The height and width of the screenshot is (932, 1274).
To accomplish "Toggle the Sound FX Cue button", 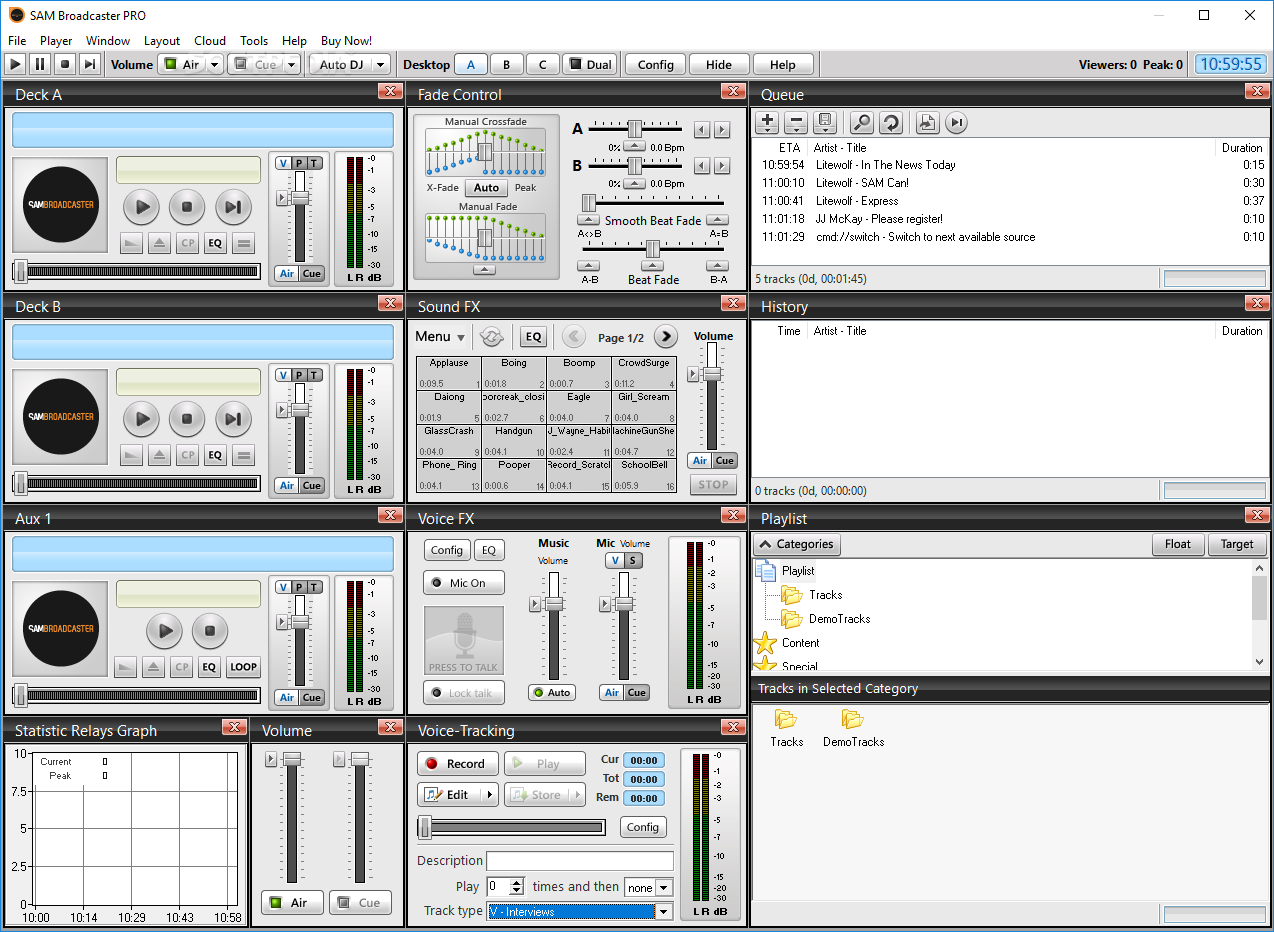I will (725, 461).
